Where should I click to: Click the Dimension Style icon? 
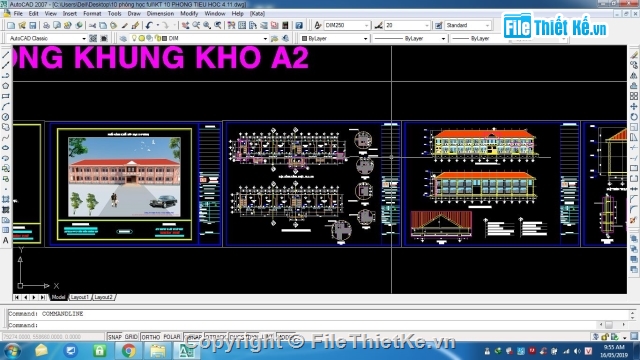378,25
